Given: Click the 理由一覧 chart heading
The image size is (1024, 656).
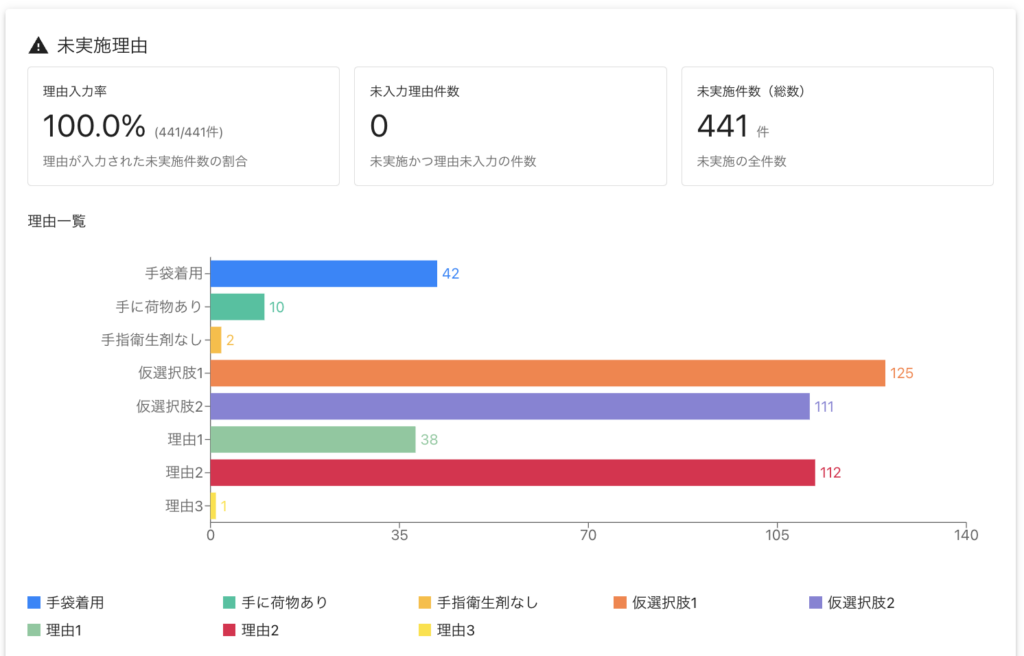Looking at the screenshot, I should 57,221.
